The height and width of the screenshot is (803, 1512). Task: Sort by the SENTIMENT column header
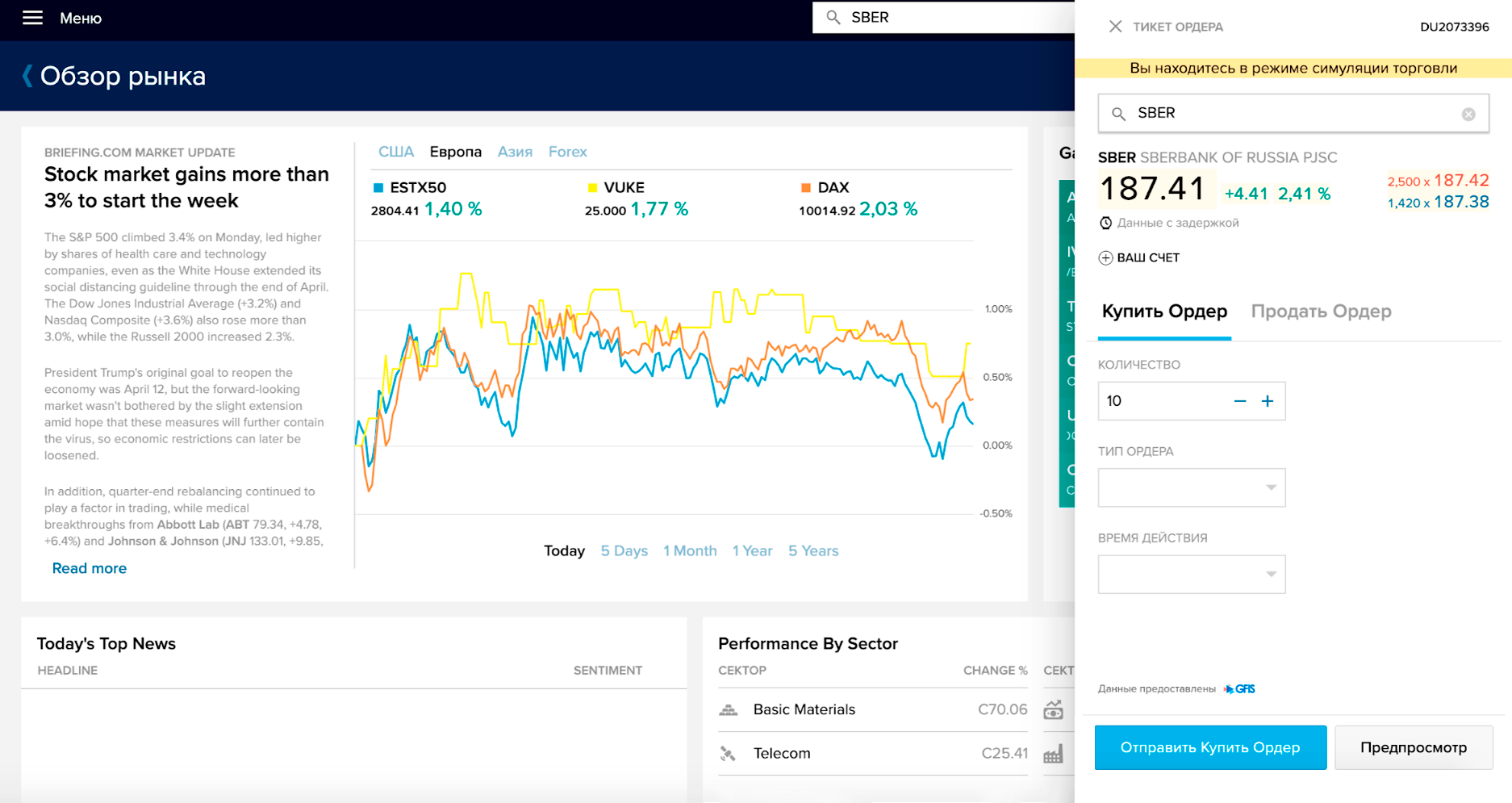(608, 671)
